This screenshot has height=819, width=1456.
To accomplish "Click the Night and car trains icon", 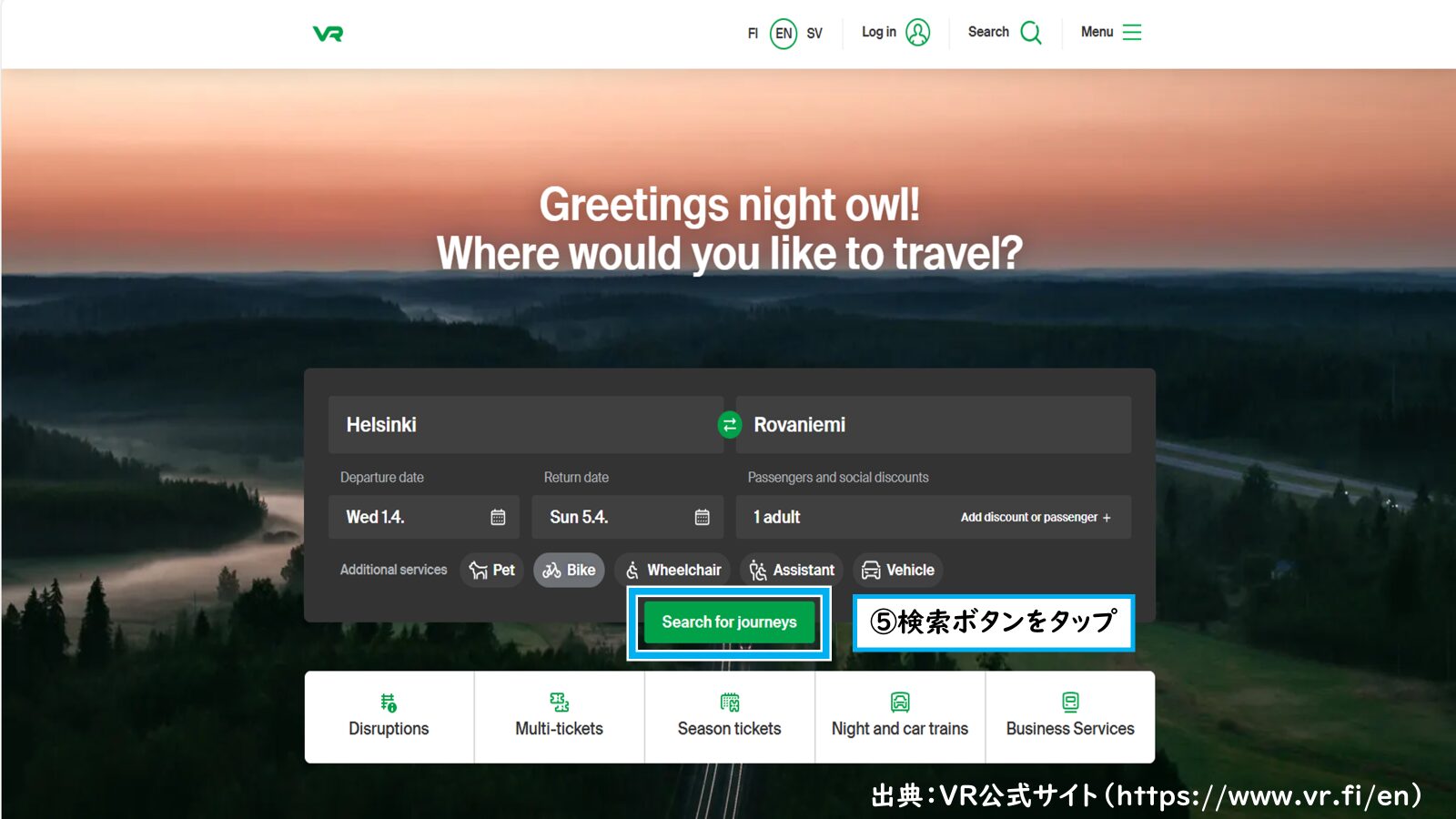I will (x=900, y=703).
